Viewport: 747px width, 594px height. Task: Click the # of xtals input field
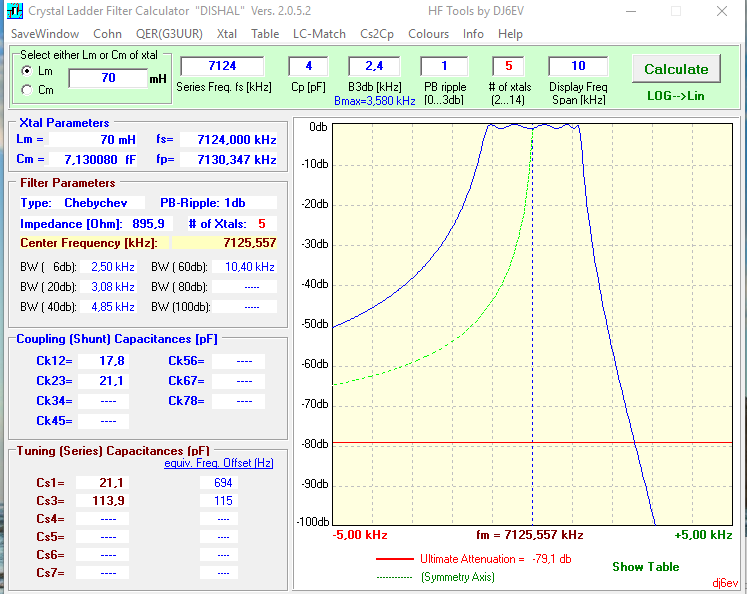click(x=508, y=66)
